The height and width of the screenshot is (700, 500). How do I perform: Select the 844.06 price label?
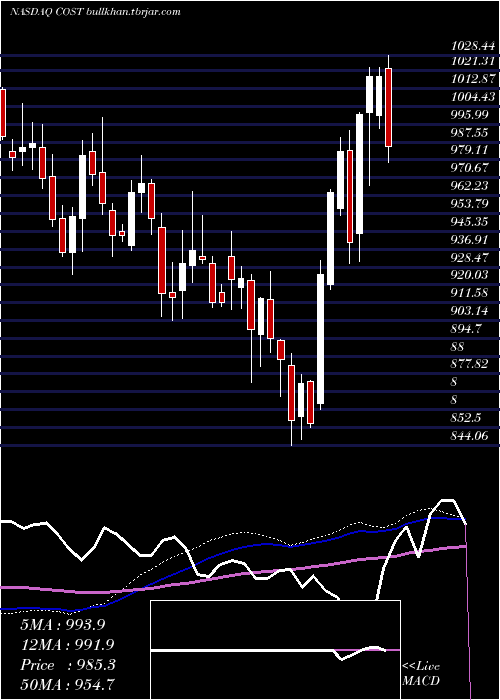pyautogui.click(x=470, y=436)
